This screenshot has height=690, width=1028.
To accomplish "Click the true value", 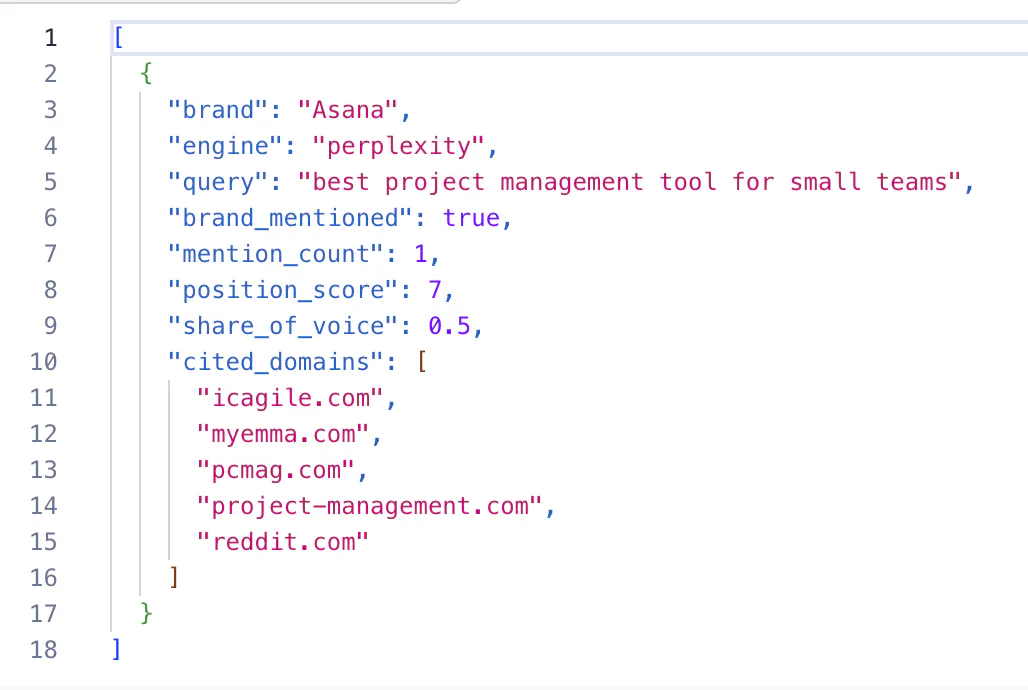I will click(471, 218).
